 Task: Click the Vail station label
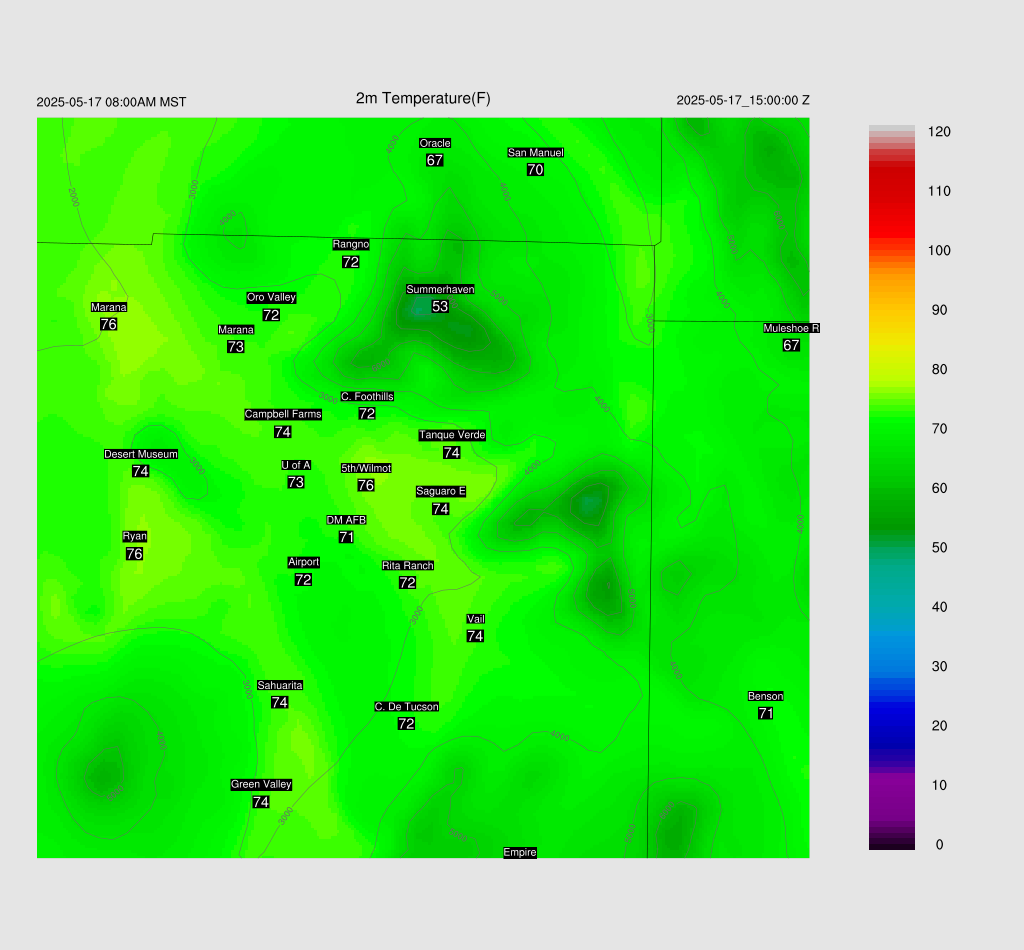(x=475, y=619)
